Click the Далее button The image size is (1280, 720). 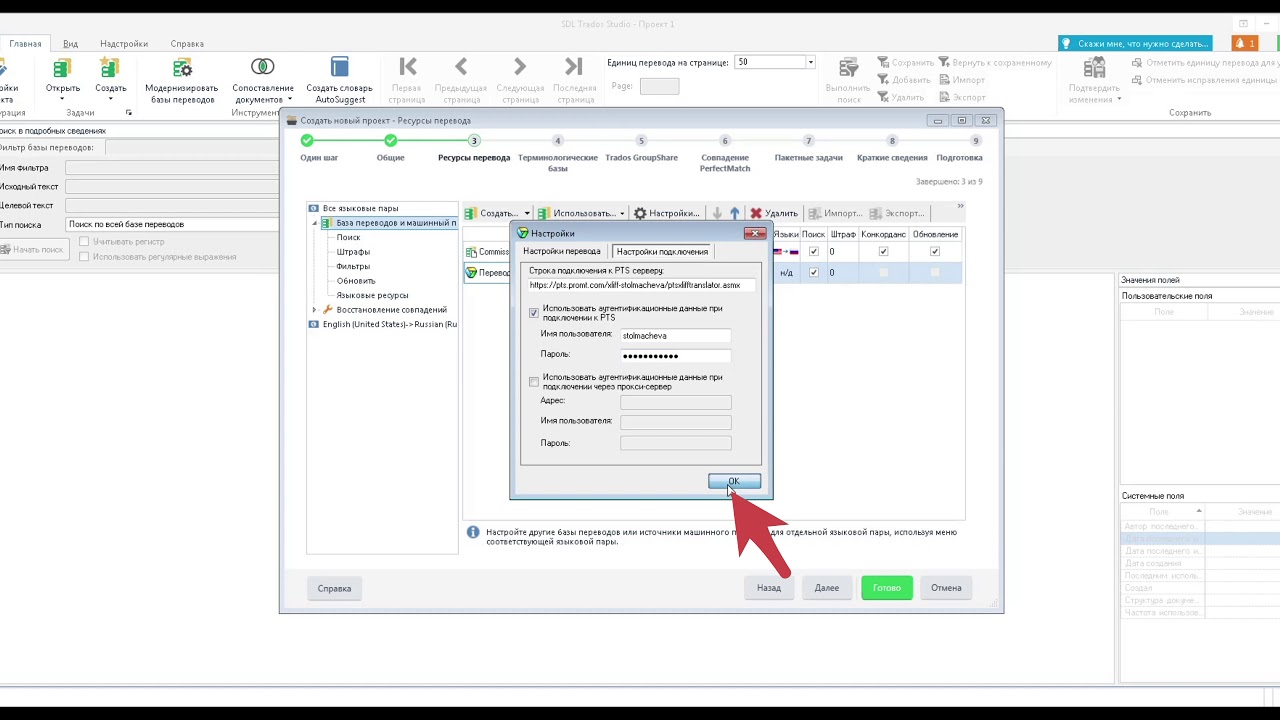pos(827,588)
